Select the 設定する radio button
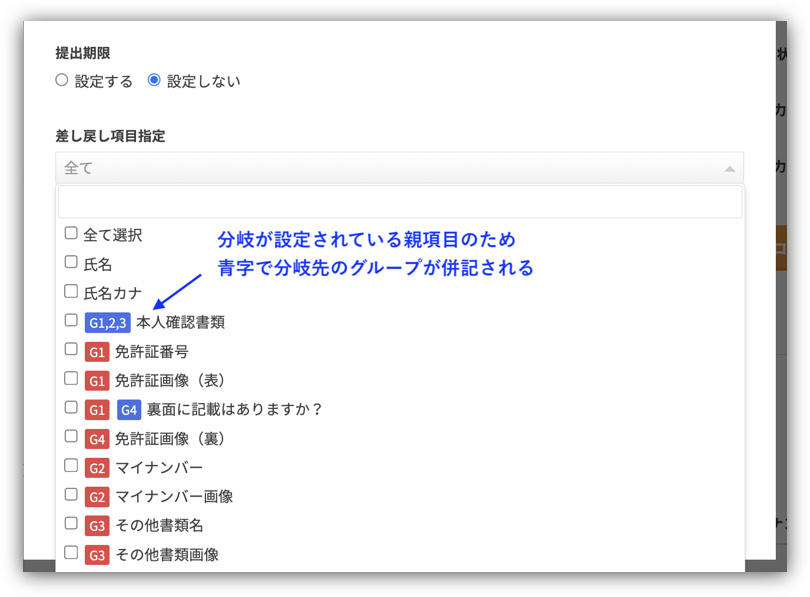 pos(61,80)
